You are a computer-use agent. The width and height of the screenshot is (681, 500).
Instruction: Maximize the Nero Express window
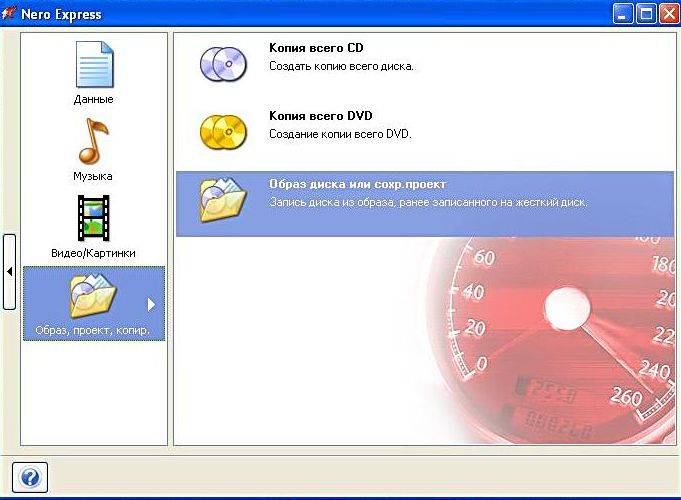646,14
